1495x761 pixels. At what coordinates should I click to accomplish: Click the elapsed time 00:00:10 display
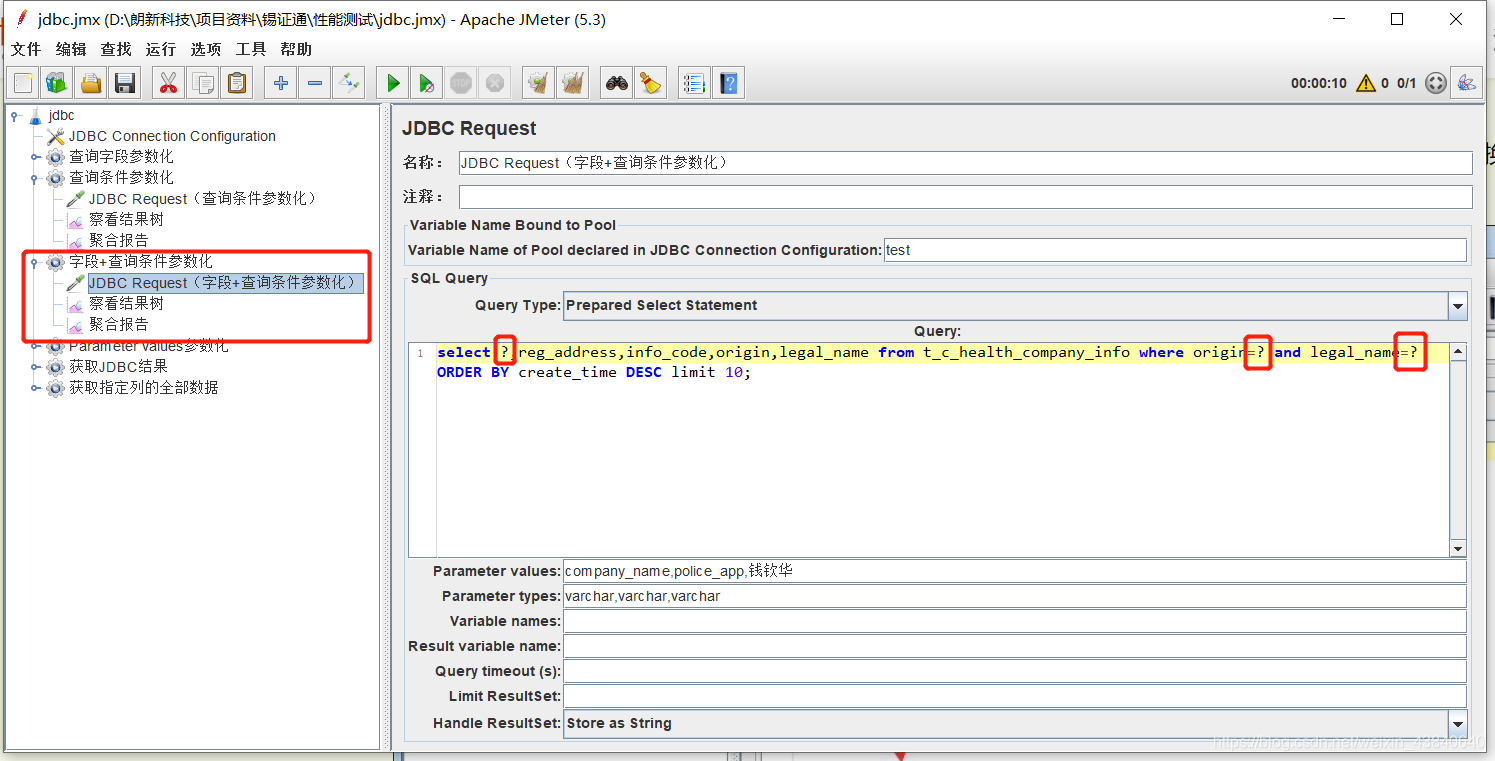[1319, 83]
